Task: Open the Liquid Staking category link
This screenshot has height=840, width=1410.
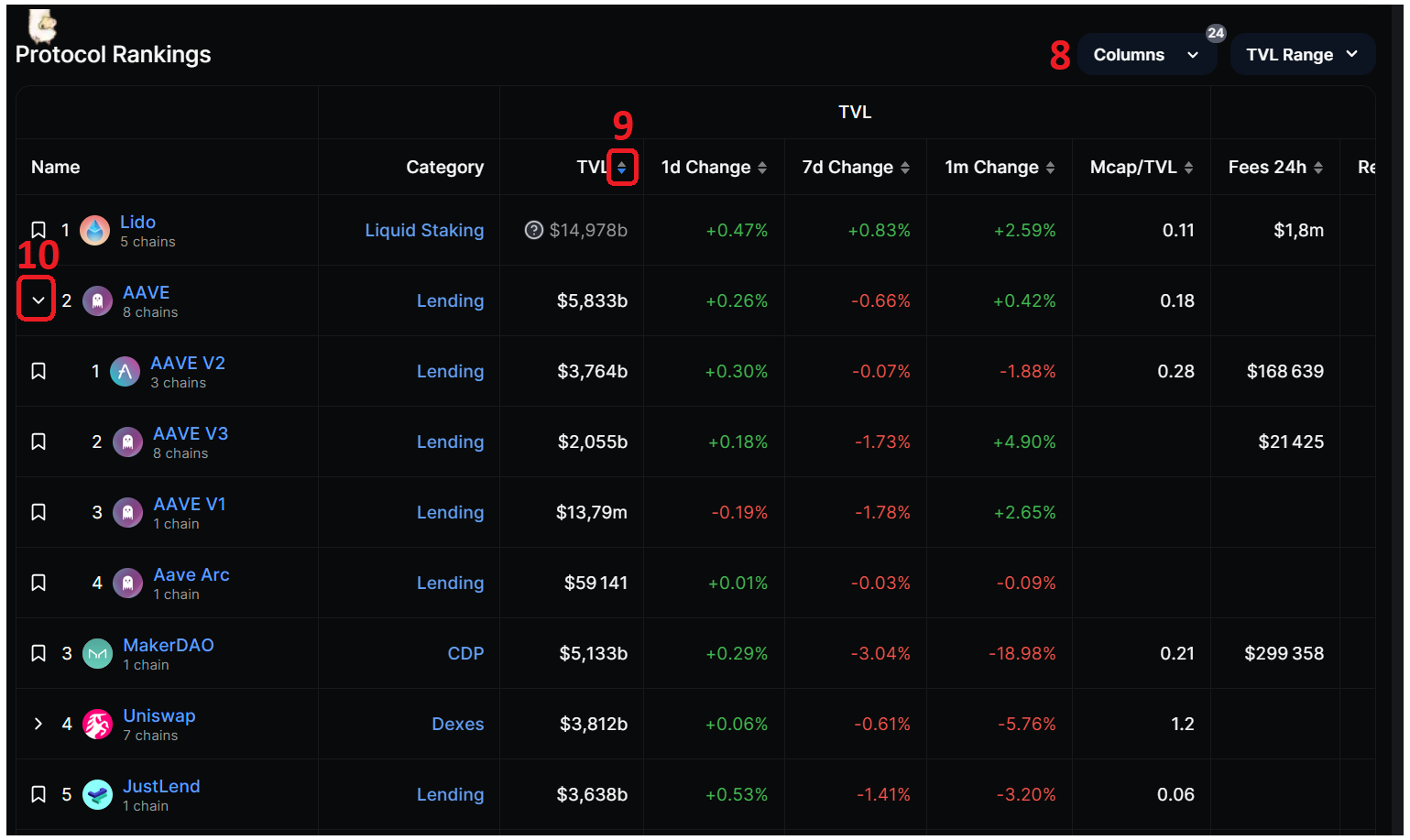Action: point(424,230)
